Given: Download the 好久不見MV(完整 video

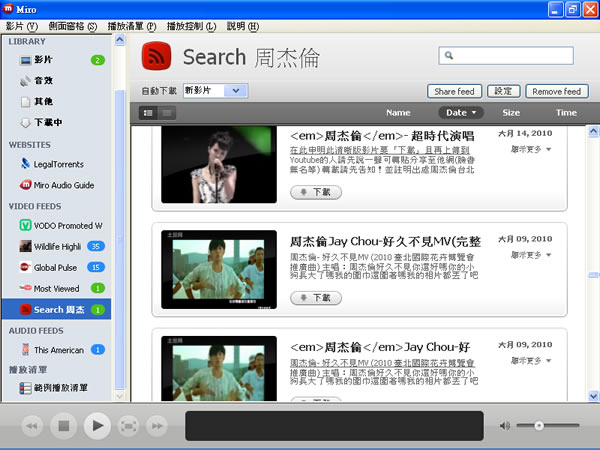Looking at the screenshot, I should coord(316,298).
